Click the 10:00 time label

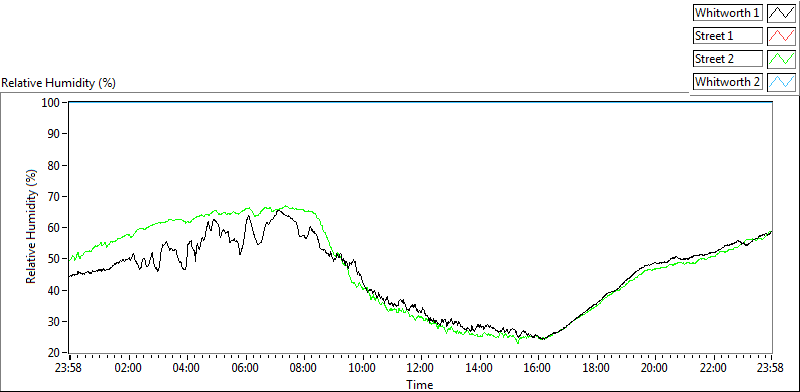[x=362, y=368]
